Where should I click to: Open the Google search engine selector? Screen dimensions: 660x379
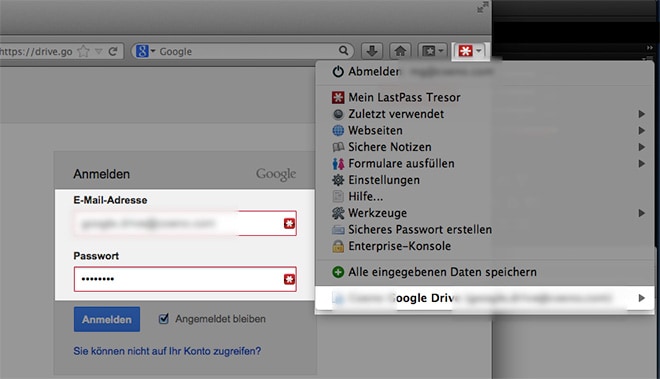pos(145,51)
